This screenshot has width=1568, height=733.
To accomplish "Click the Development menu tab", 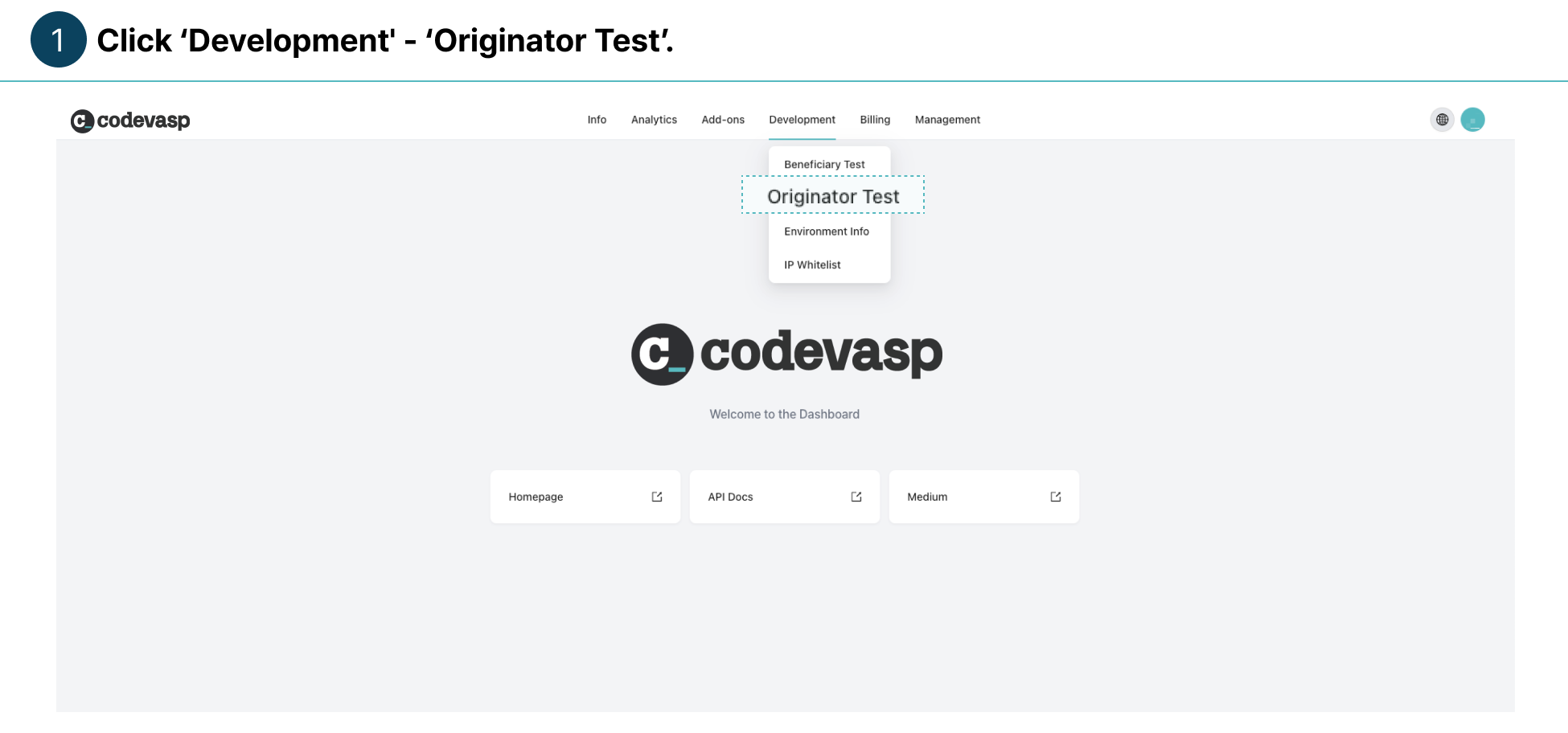I will [x=802, y=120].
